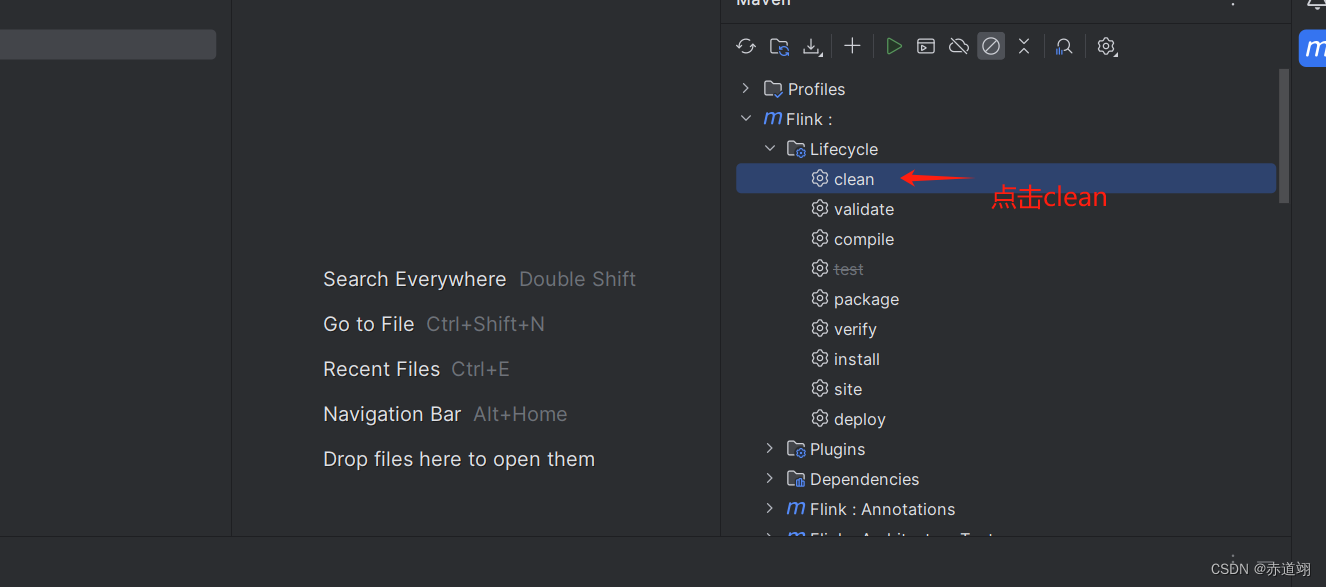Toggle skip tests mode in Maven toolbar
This screenshot has width=1326, height=587.
991,46
